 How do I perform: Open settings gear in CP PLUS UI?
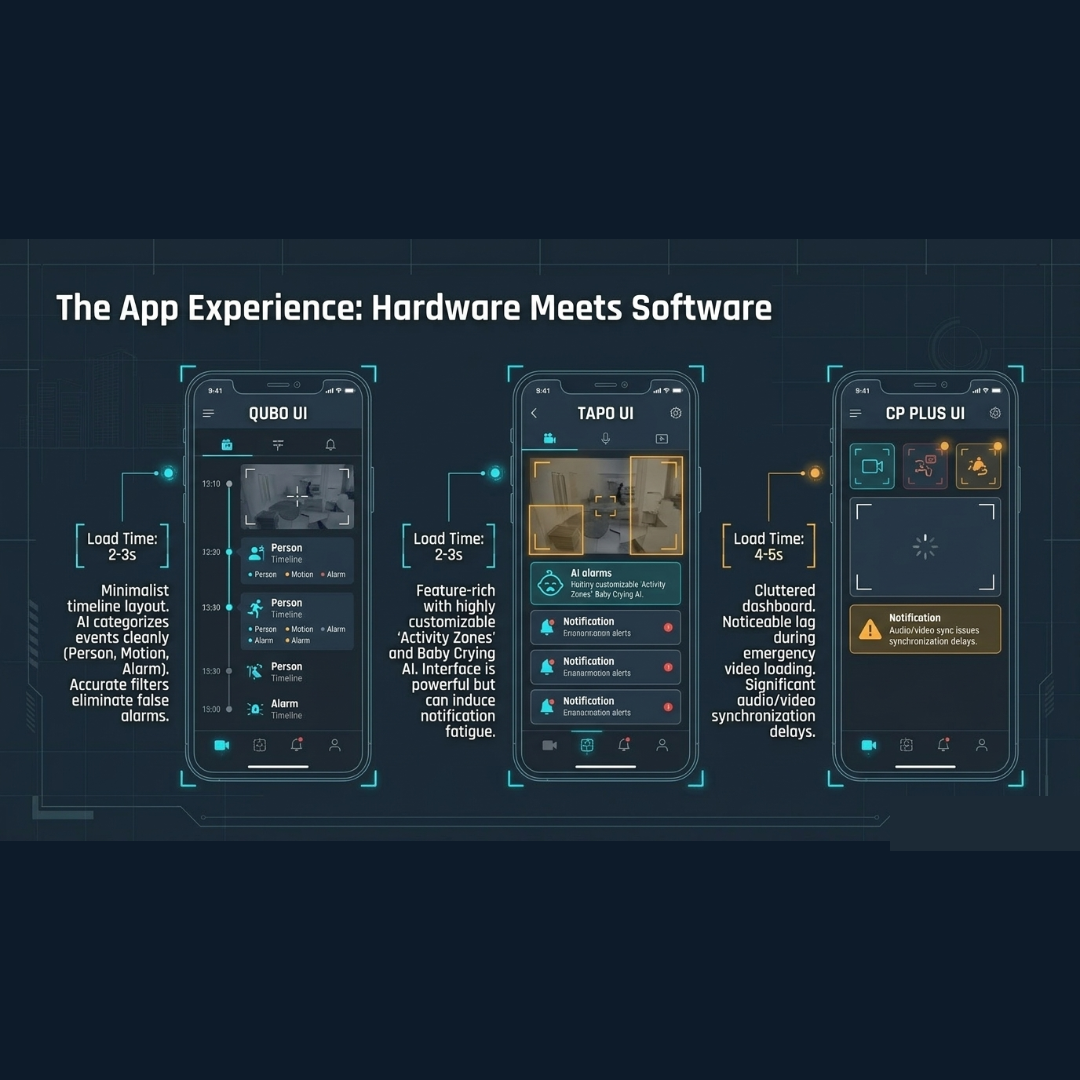point(995,413)
